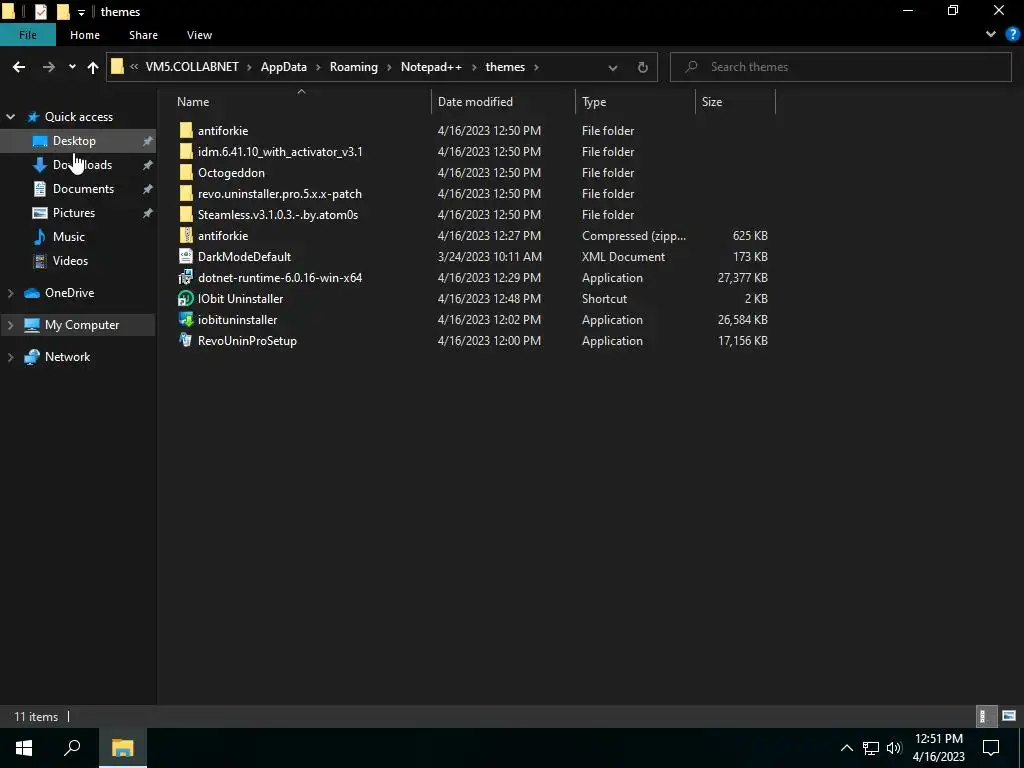Sort by the Size column header

[x=712, y=101]
